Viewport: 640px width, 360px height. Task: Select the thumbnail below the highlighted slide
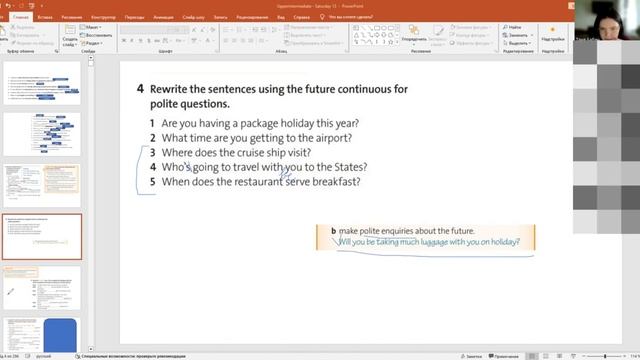coord(42,288)
